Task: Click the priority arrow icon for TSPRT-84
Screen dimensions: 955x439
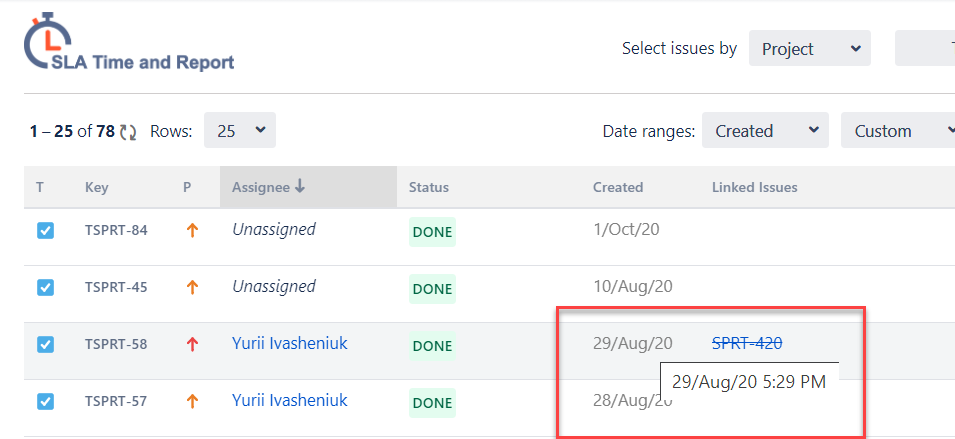Action: click(x=192, y=231)
